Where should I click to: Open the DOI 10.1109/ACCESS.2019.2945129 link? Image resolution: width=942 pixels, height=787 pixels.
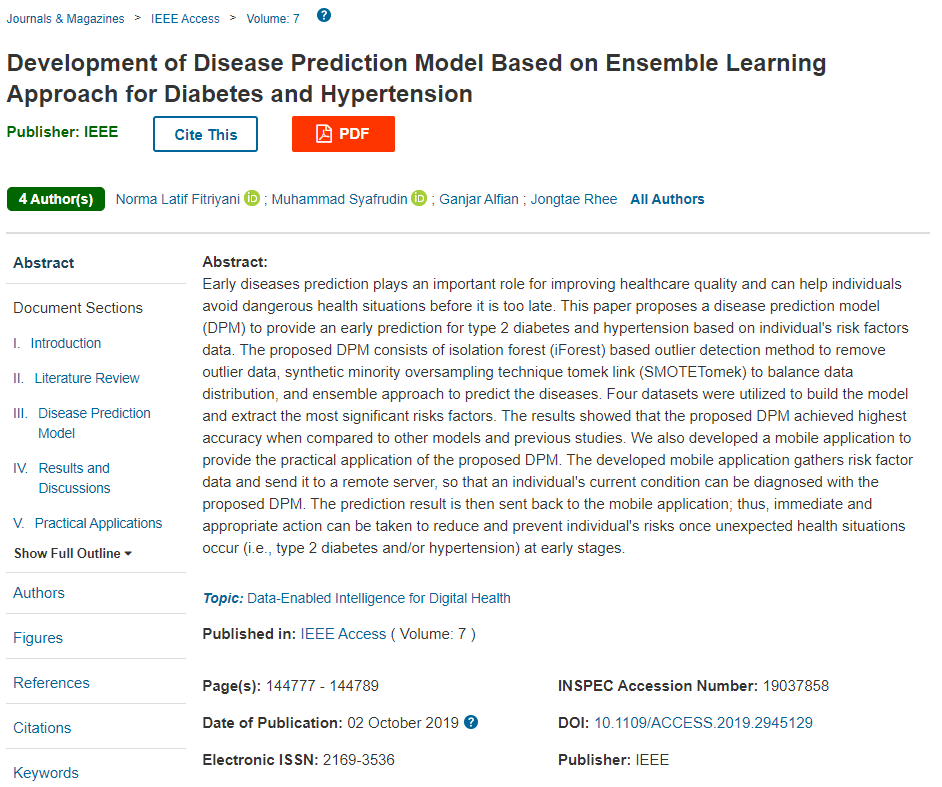click(x=703, y=723)
